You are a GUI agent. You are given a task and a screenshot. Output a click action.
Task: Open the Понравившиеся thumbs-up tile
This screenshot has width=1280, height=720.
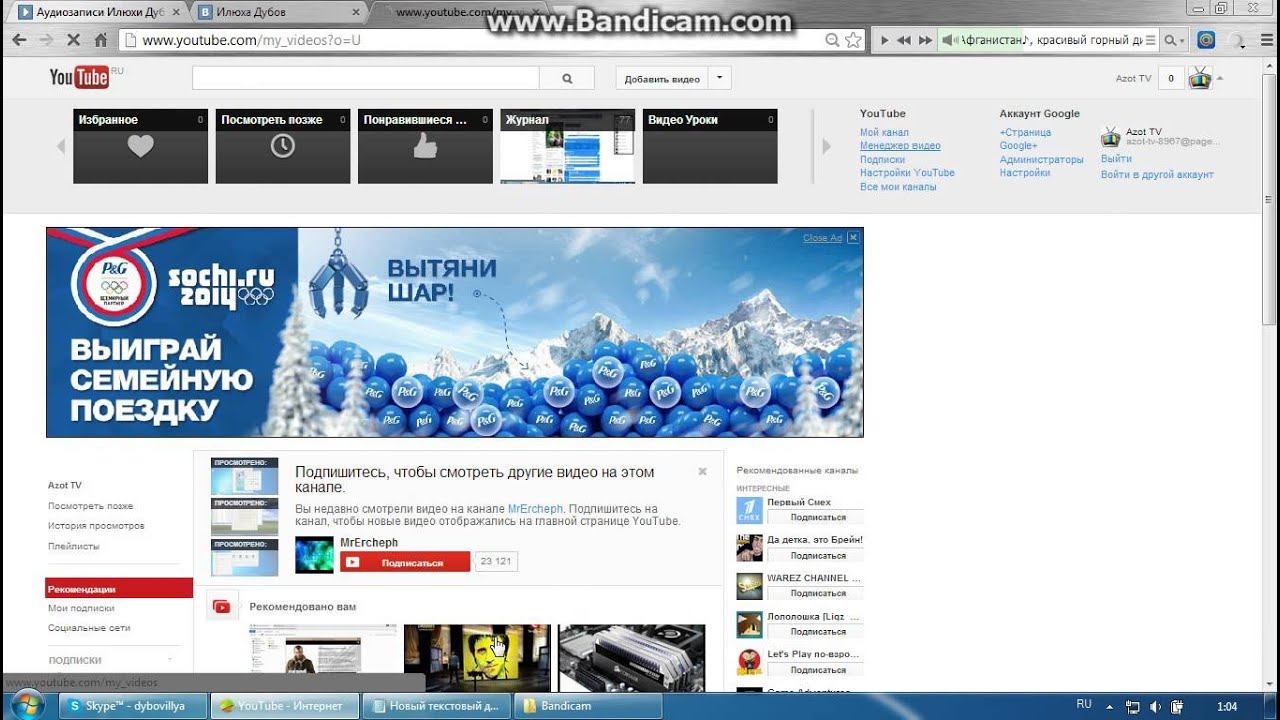point(425,146)
